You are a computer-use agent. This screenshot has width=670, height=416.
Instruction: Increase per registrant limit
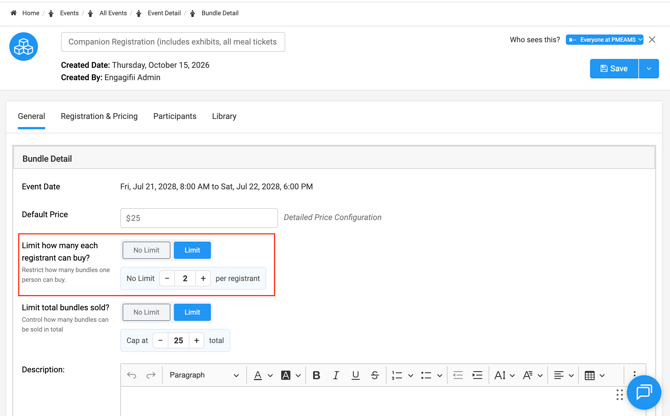click(203, 278)
